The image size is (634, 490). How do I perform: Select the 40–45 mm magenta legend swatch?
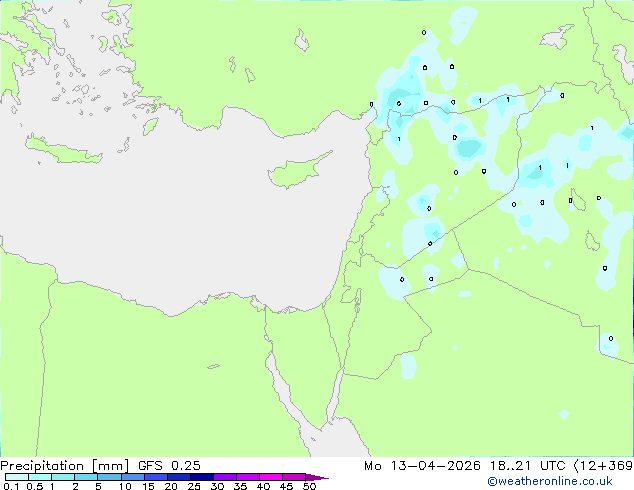(271, 477)
